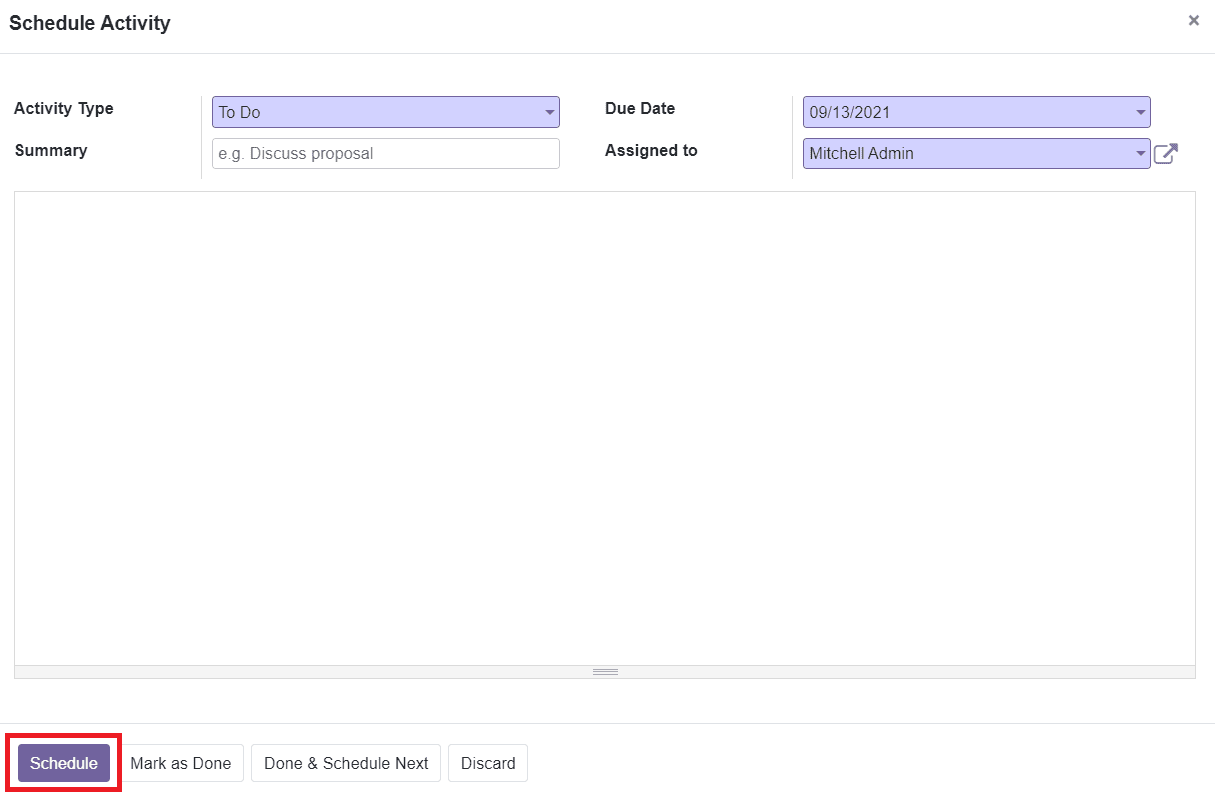Click the notes area resize handle
Image resolution: width=1215 pixels, height=803 pixels.
pyautogui.click(x=605, y=672)
